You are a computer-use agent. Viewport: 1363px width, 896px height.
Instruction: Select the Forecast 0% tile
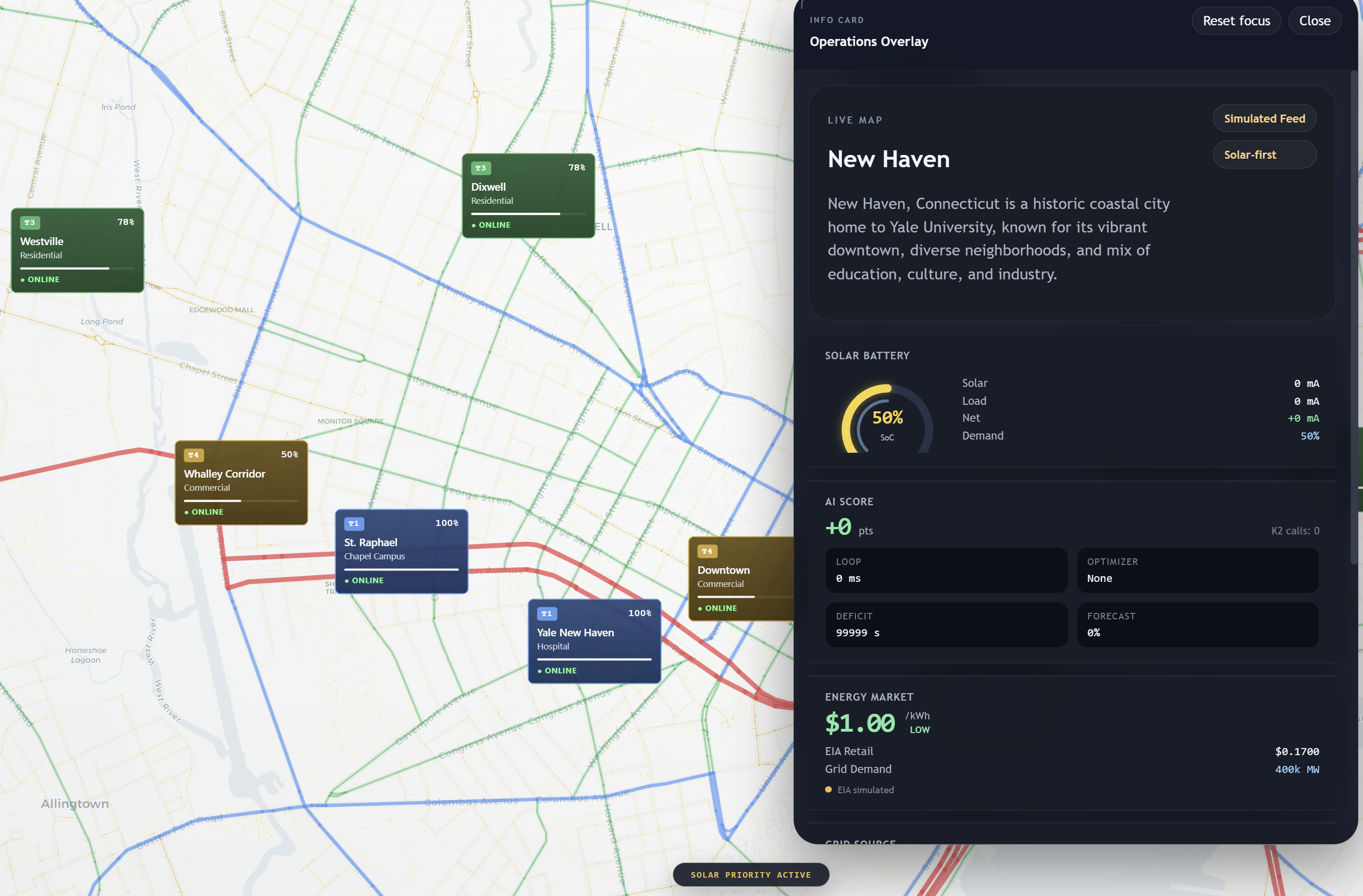coord(1197,625)
